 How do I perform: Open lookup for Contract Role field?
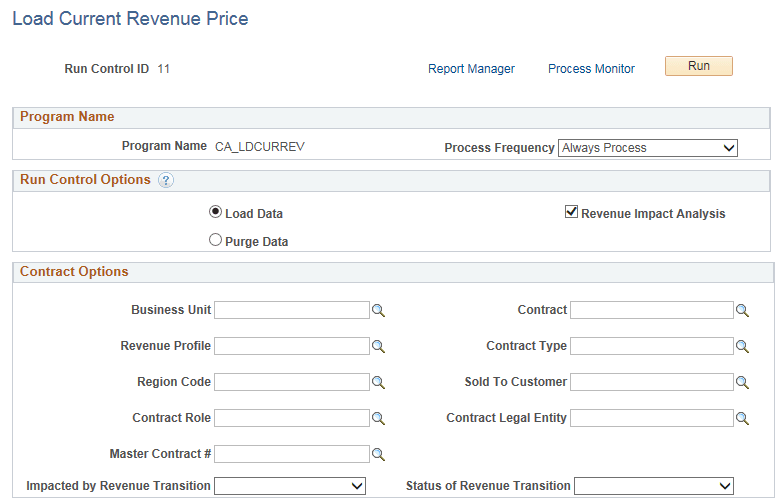click(379, 418)
